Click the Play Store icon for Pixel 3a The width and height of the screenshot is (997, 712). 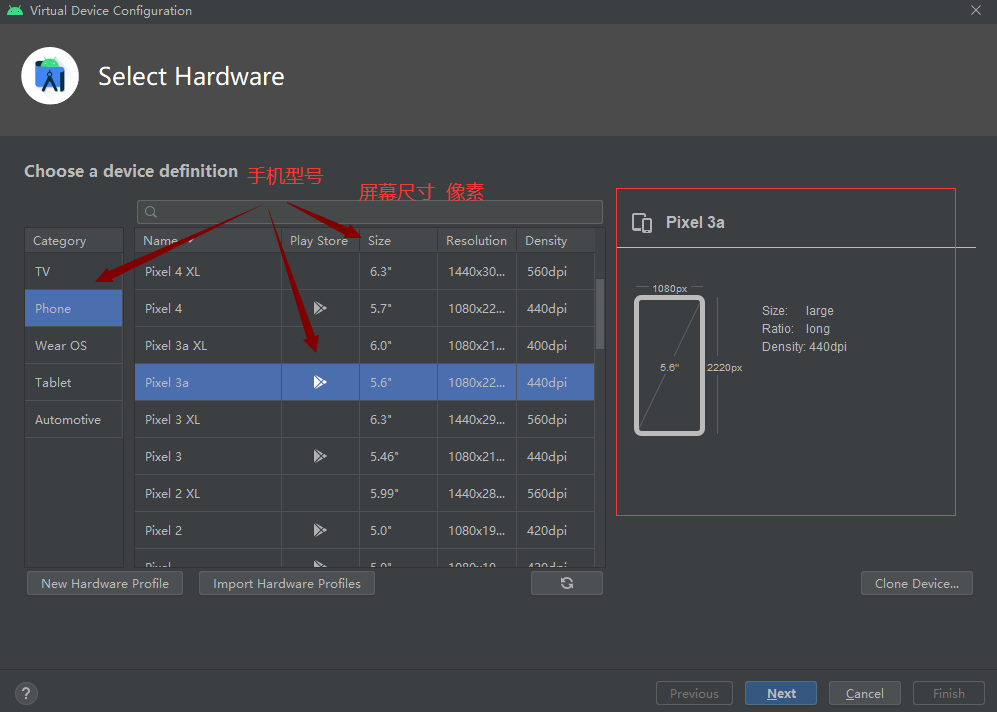(x=320, y=381)
